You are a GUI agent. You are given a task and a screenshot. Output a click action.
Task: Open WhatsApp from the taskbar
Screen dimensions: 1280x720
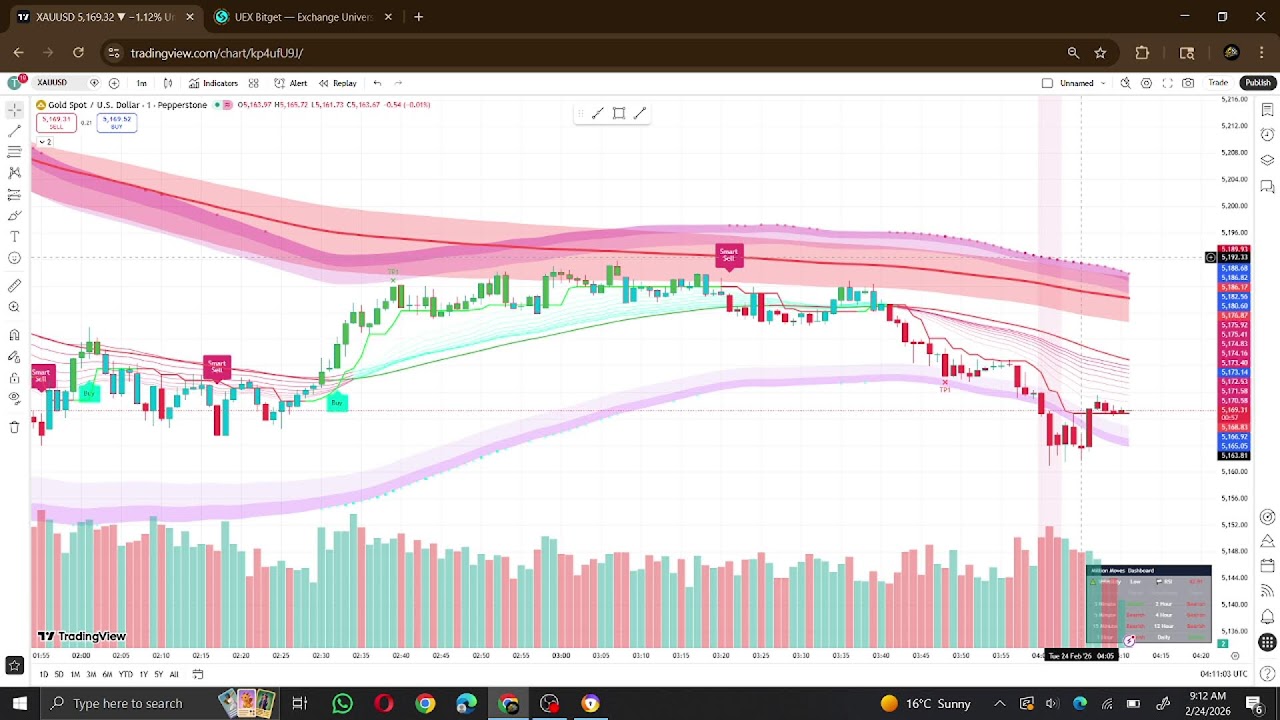[x=342, y=703]
